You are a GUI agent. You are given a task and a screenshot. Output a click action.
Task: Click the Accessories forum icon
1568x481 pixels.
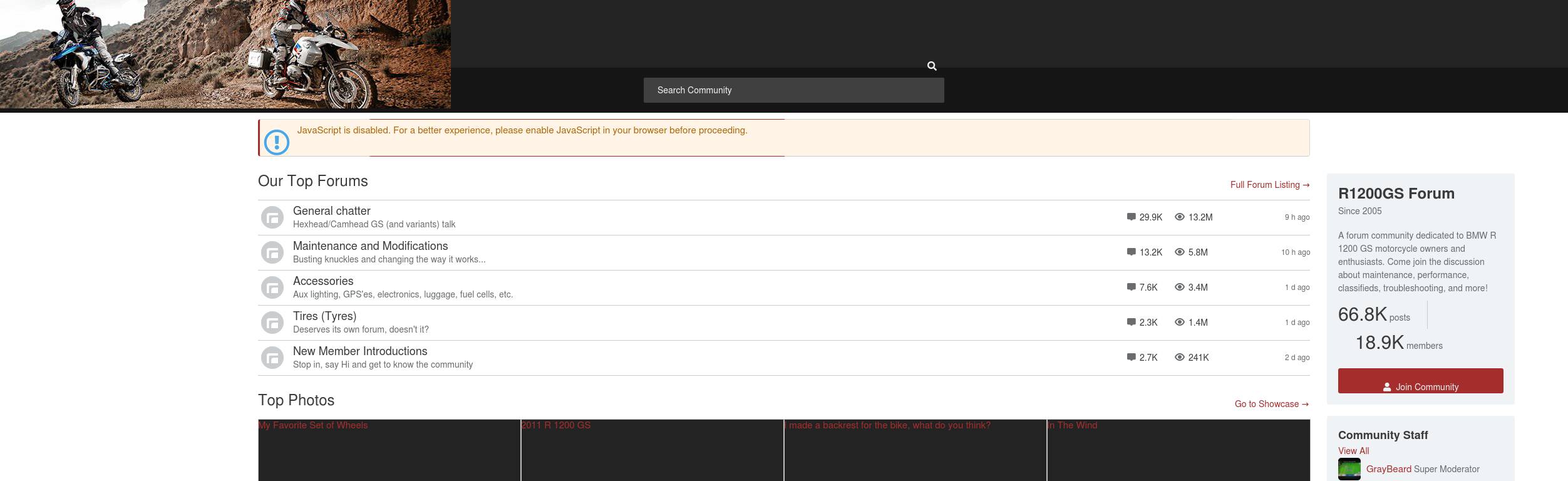(272, 287)
